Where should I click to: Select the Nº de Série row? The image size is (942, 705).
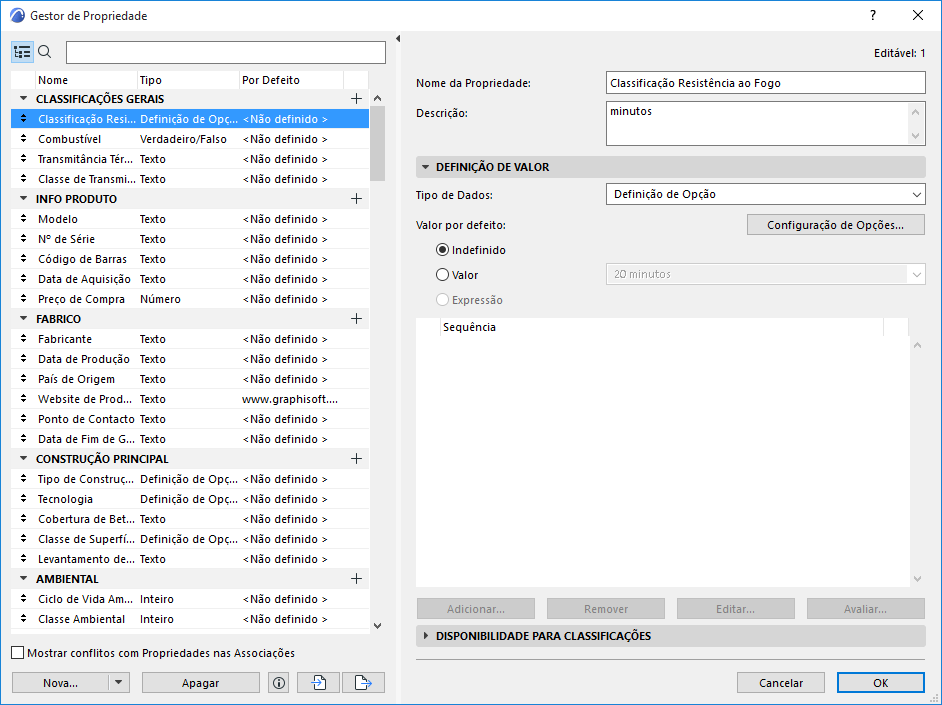tap(190, 239)
